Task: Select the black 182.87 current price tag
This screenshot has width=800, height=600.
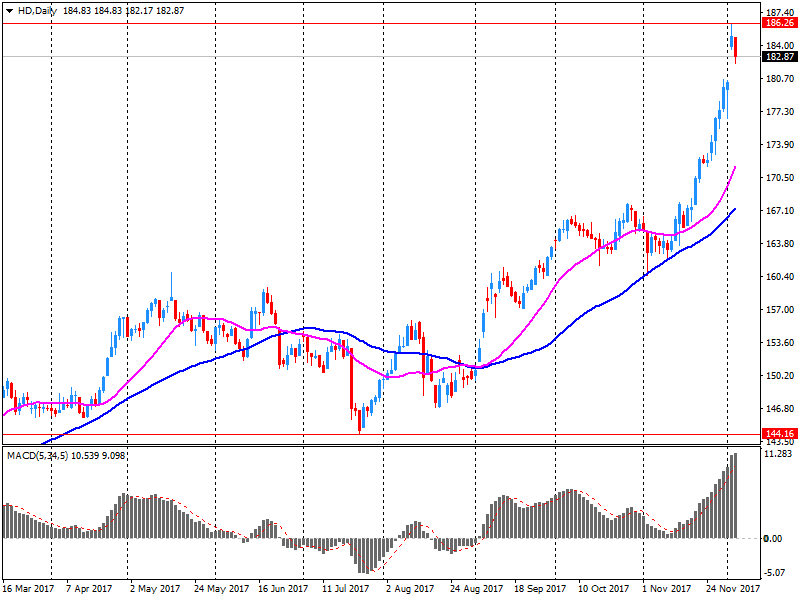Action: [778, 57]
